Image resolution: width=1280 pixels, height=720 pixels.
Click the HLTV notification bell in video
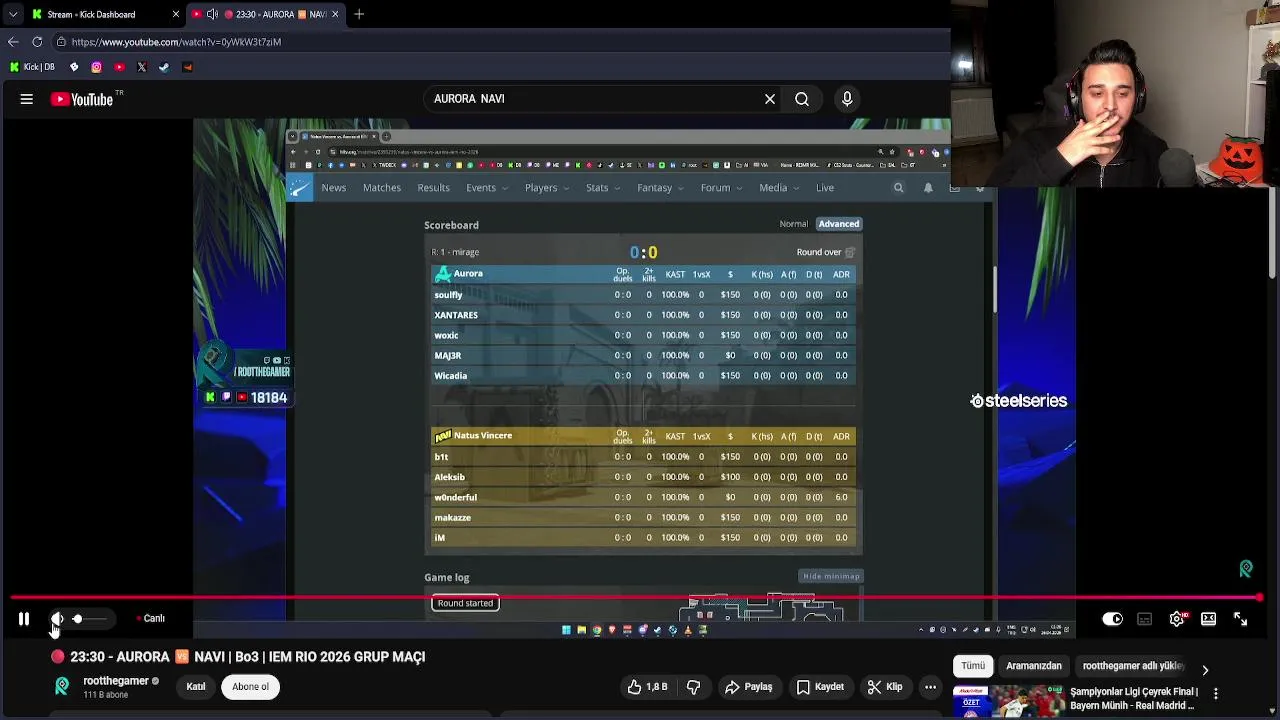tap(928, 188)
